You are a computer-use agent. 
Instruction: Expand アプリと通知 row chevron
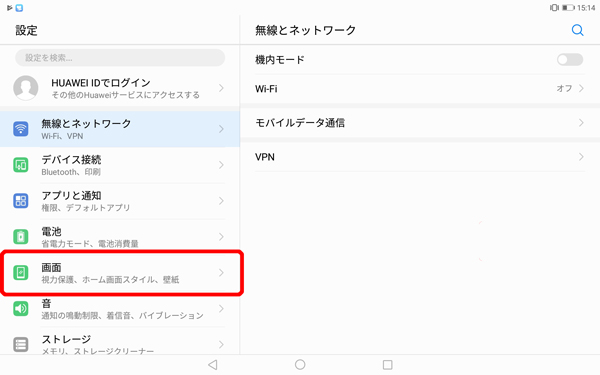click(x=221, y=201)
